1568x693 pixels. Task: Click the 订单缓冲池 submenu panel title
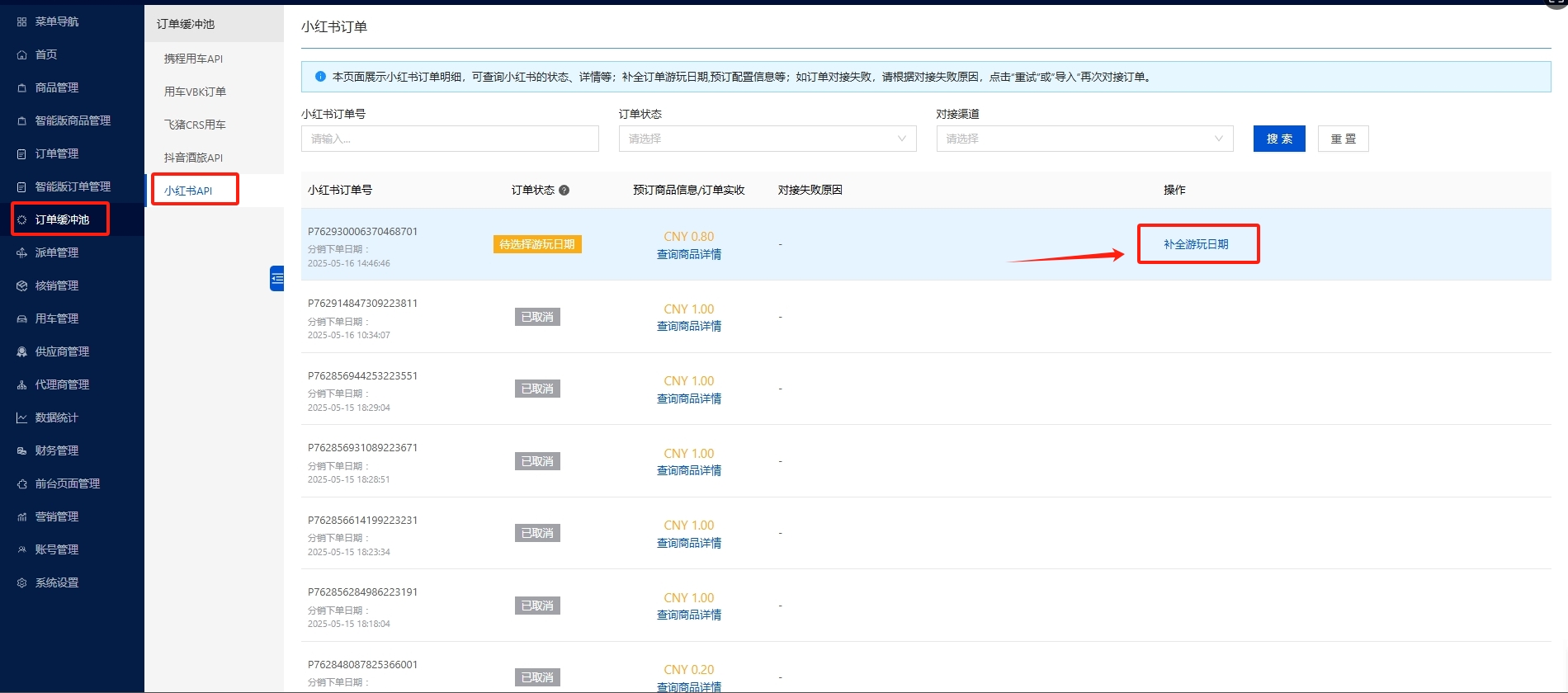pos(186,24)
